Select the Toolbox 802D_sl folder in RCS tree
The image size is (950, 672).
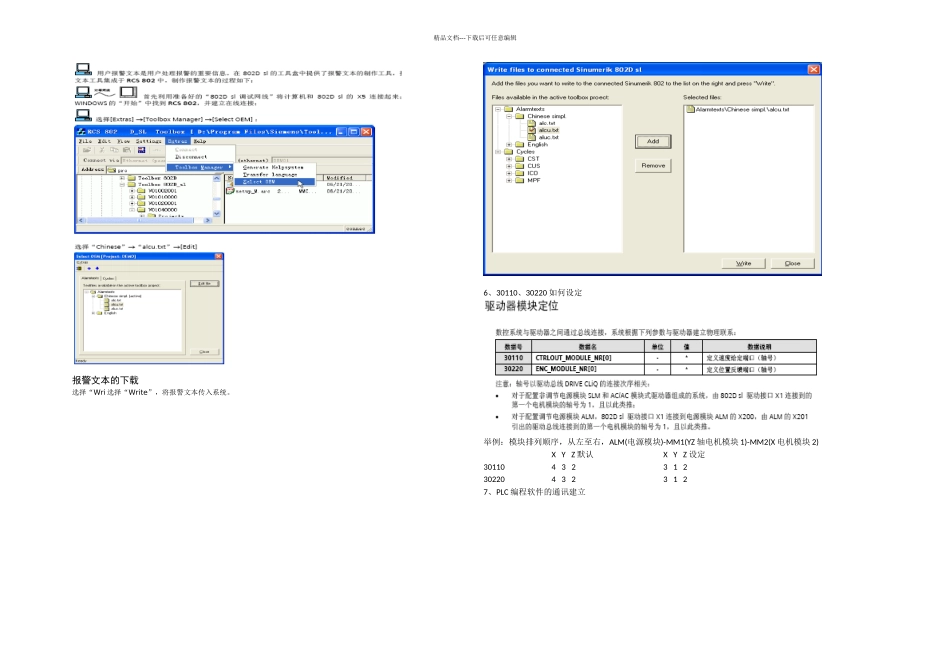point(158,184)
